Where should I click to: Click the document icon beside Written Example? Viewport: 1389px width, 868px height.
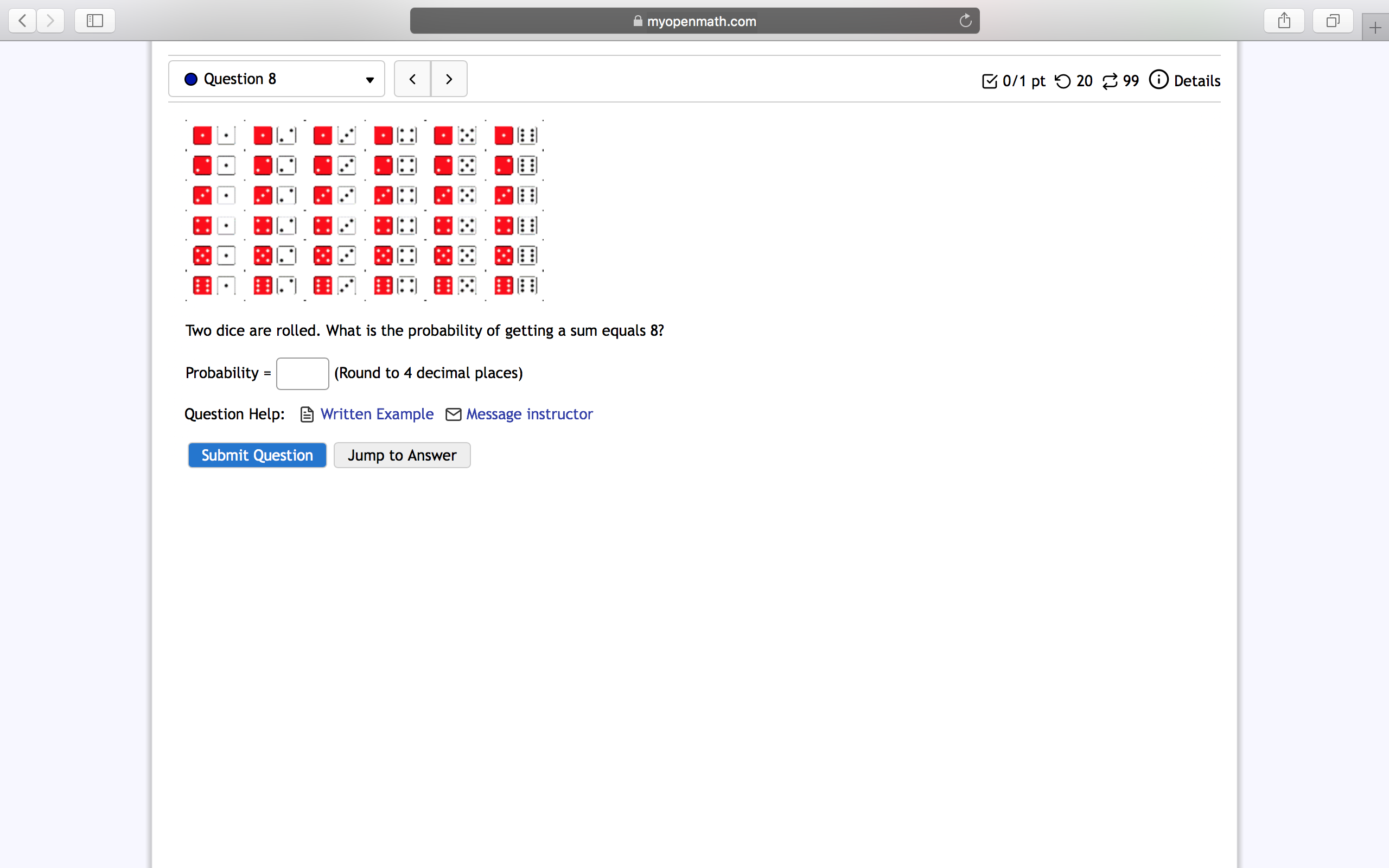tap(306, 414)
